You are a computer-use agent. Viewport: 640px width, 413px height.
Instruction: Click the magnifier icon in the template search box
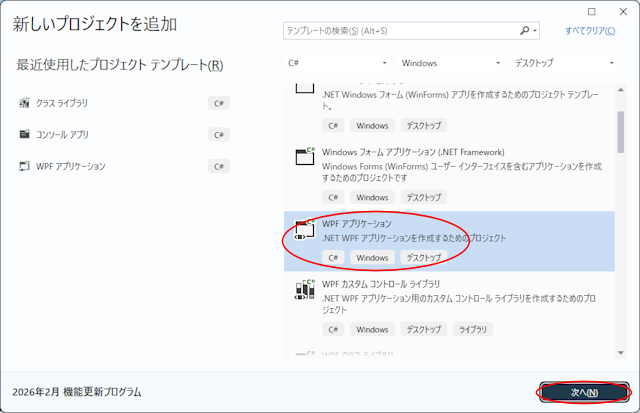coord(525,31)
